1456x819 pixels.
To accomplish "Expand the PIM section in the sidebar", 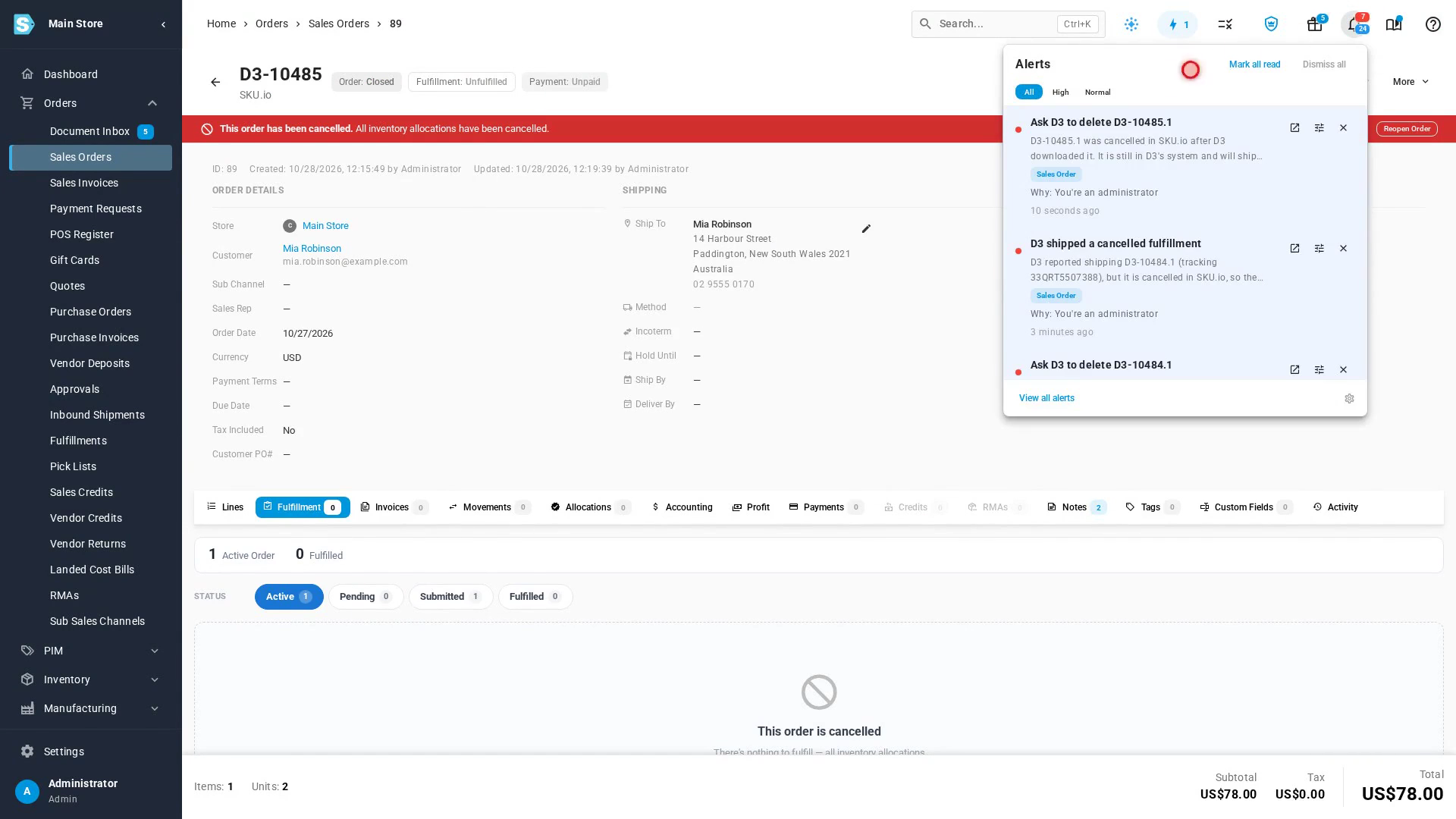I will 154,651.
